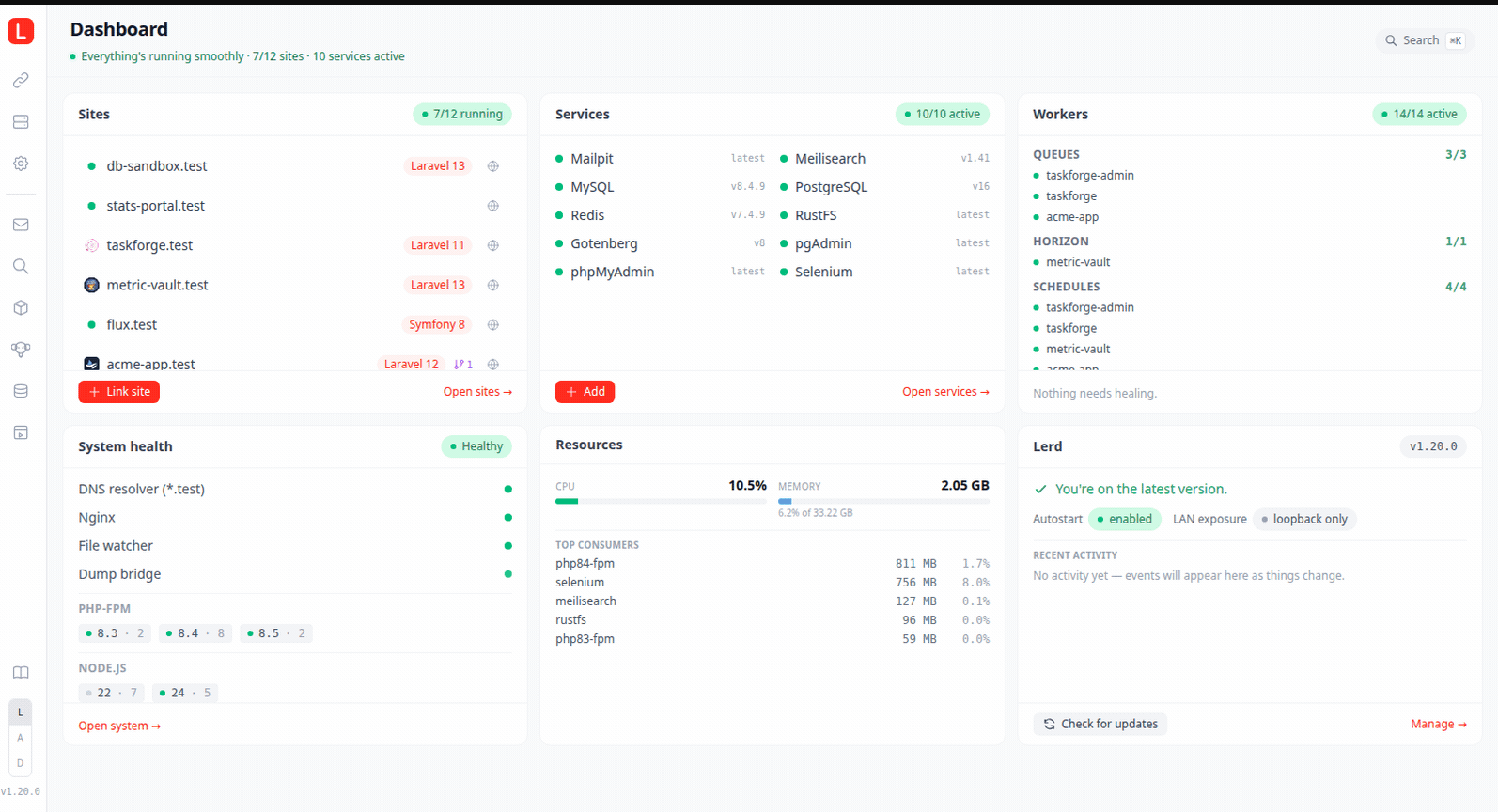Click the globe icon for flux.test
Image resolution: width=1498 pixels, height=812 pixels.
tap(493, 325)
